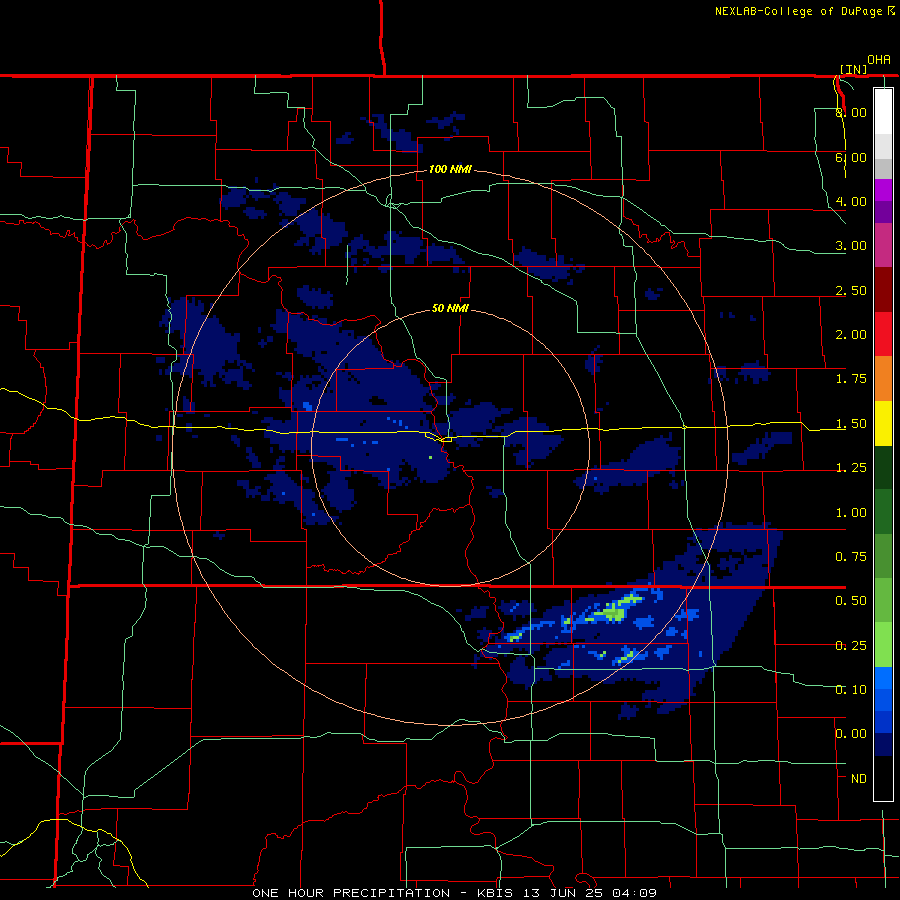Click the NEXLAB-College of DuPage credit text
This screenshot has height=900, width=900.
[x=805, y=11]
